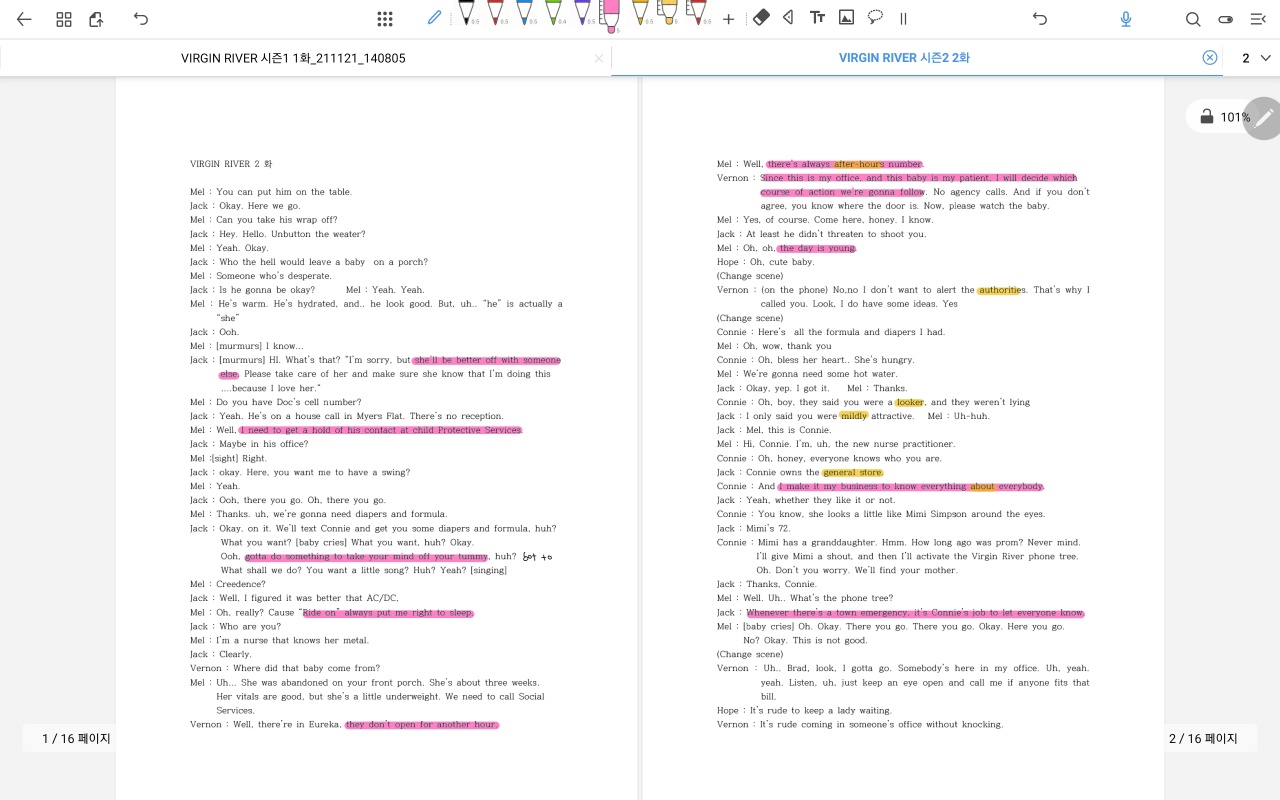1280x800 pixels.
Task: Go back with the left arrow
Action: click(x=24, y=19)
